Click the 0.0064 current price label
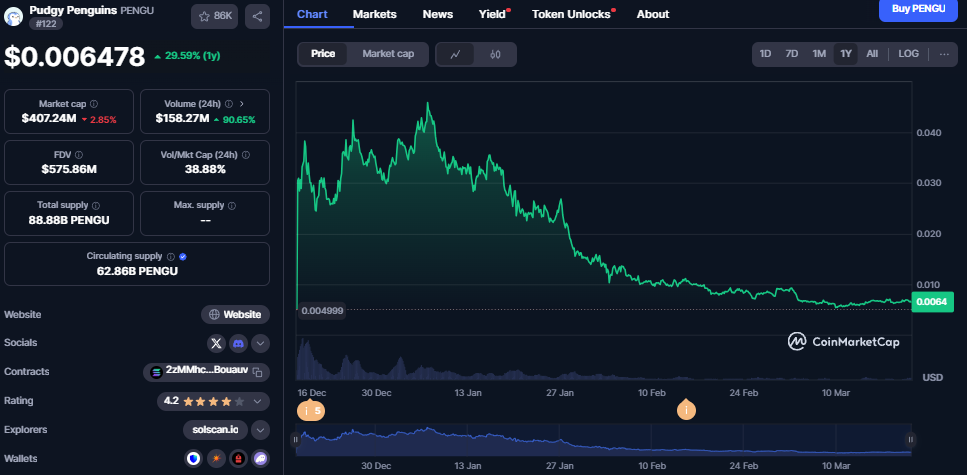 pos(932,302)
